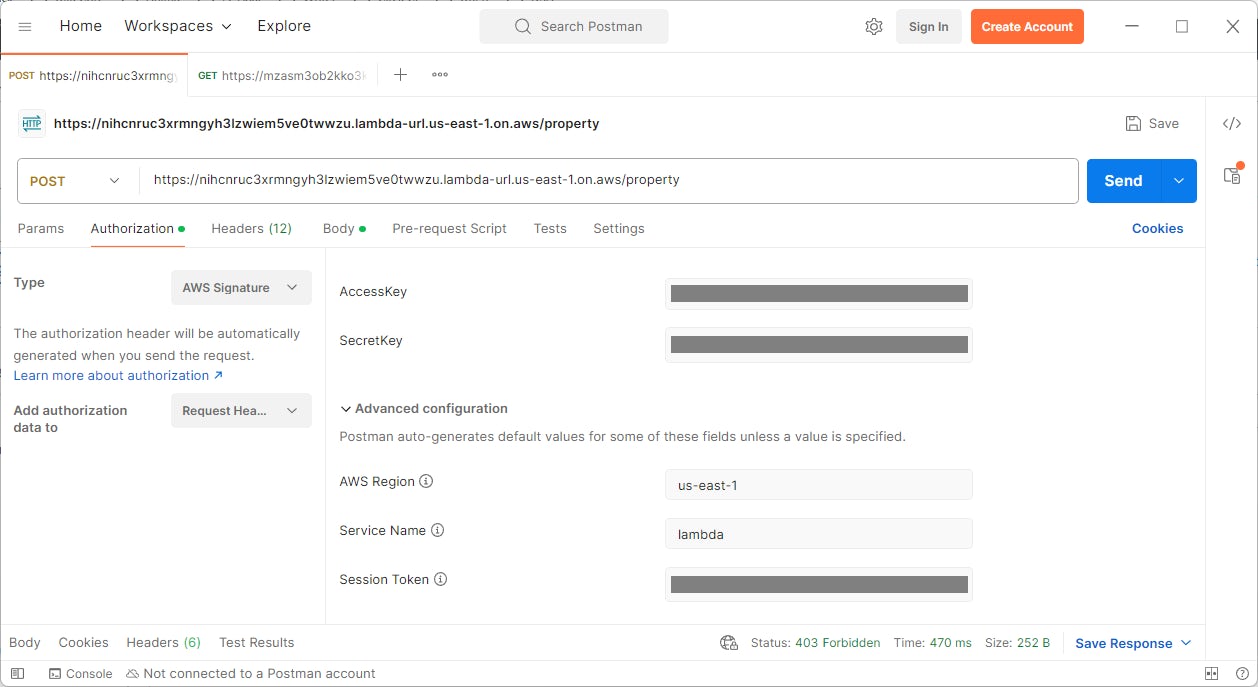The height and width of the screenshot is (687, 1258).
Task: Switch to the Headers (12) tab
Action: (251, 228)
